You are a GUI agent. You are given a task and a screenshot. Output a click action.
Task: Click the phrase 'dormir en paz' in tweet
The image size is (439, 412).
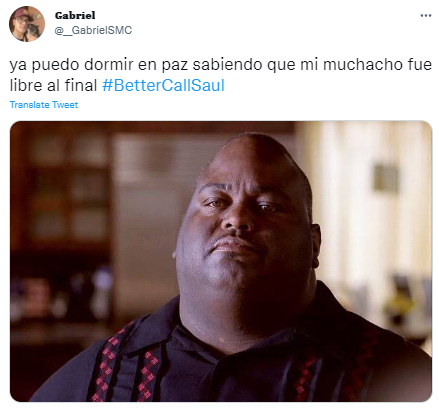[136, 64]
